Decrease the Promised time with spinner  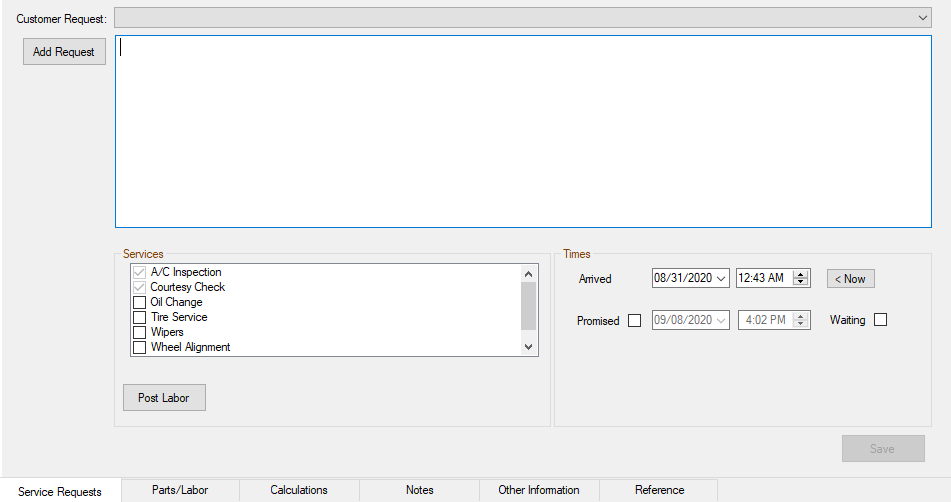pos(801,324)
